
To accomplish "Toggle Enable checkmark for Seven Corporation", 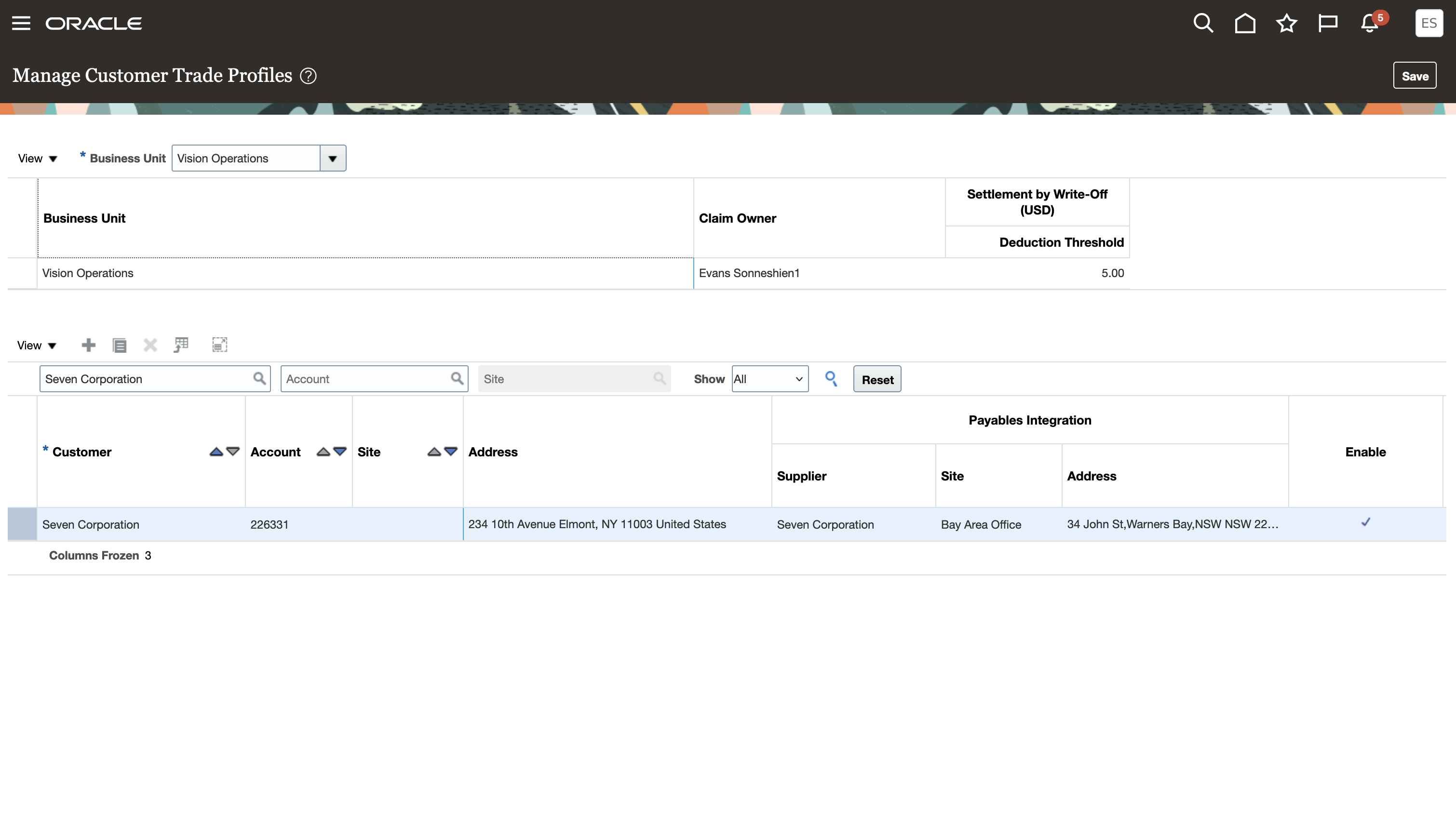I will (x=1365, y=522).
